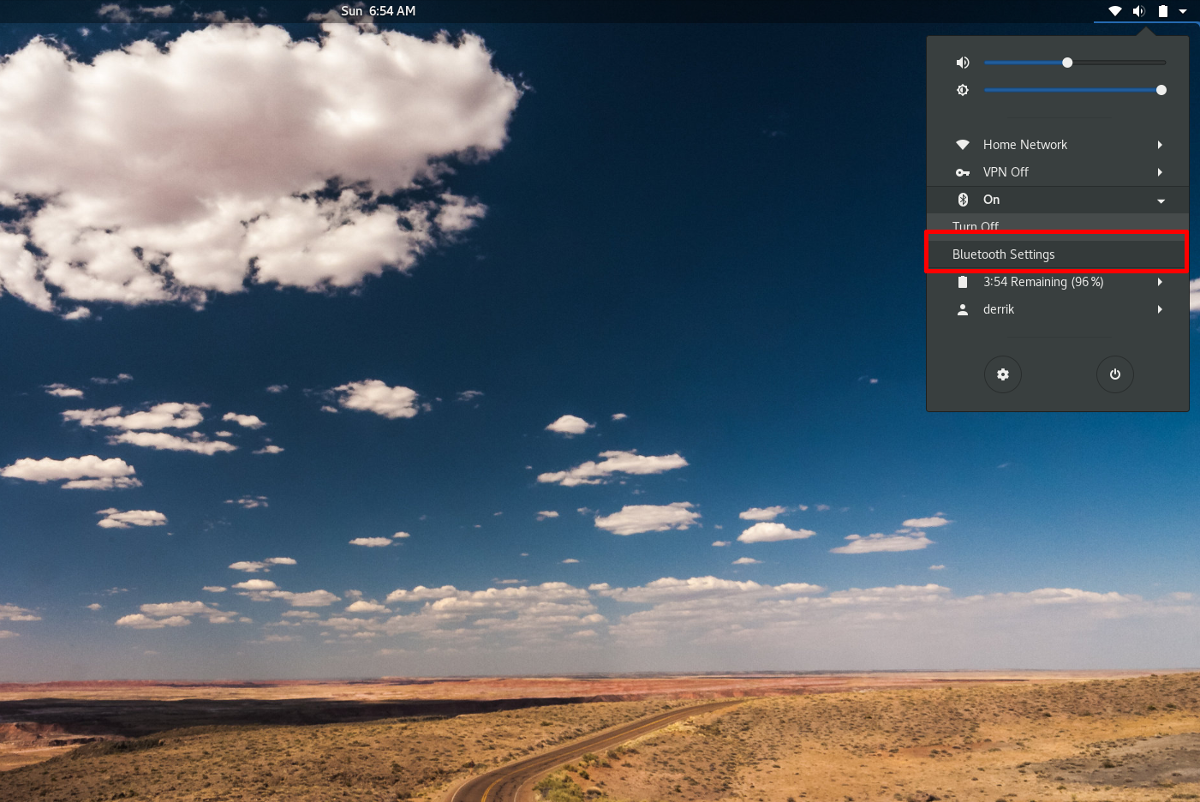This screenshot has height=802, width=1200.
Task: Expand the VPN Off submenu arrow
Action: click(1161, 172)
